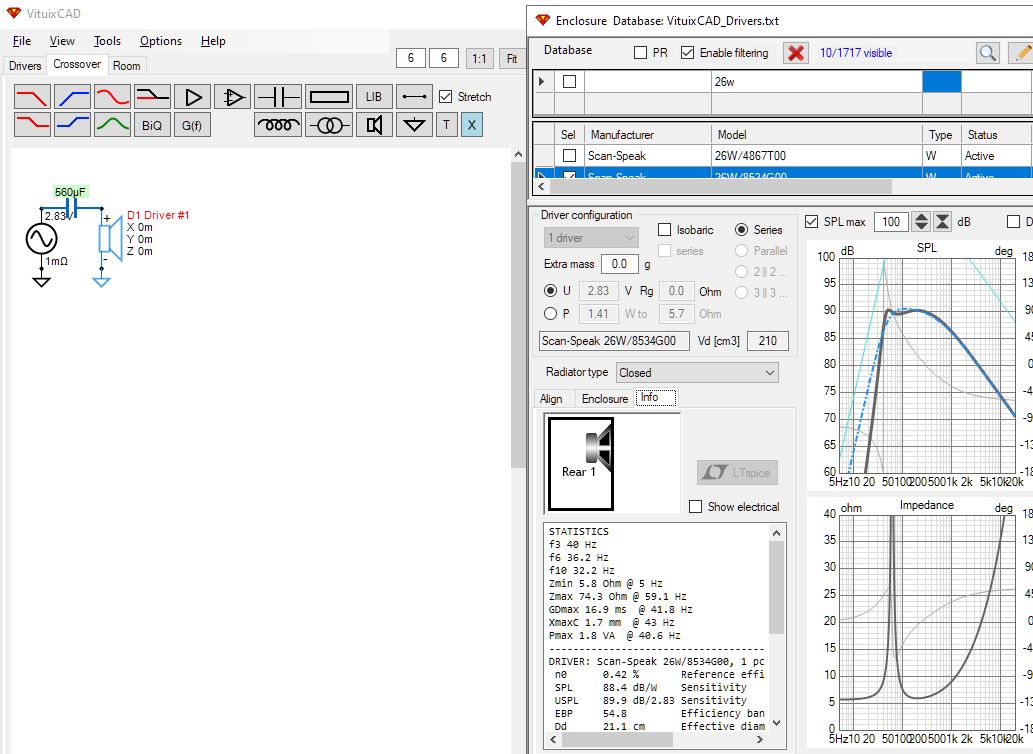Insert a buffer amplifier triangle
1033x754 pixels.
coord(192,97)
